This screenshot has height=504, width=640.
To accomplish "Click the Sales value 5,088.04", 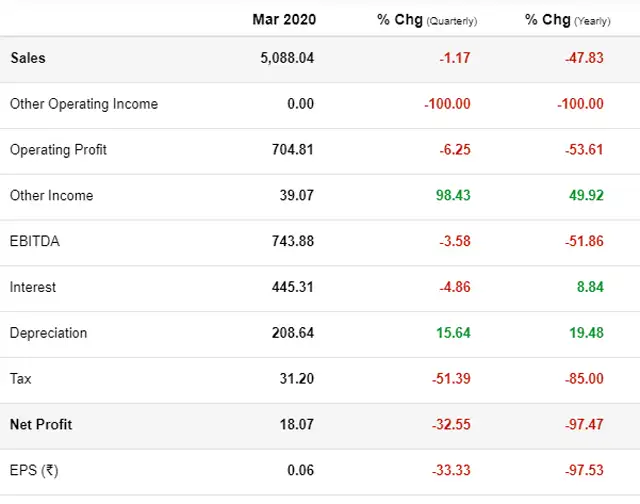I will click(x=287, y=58).
